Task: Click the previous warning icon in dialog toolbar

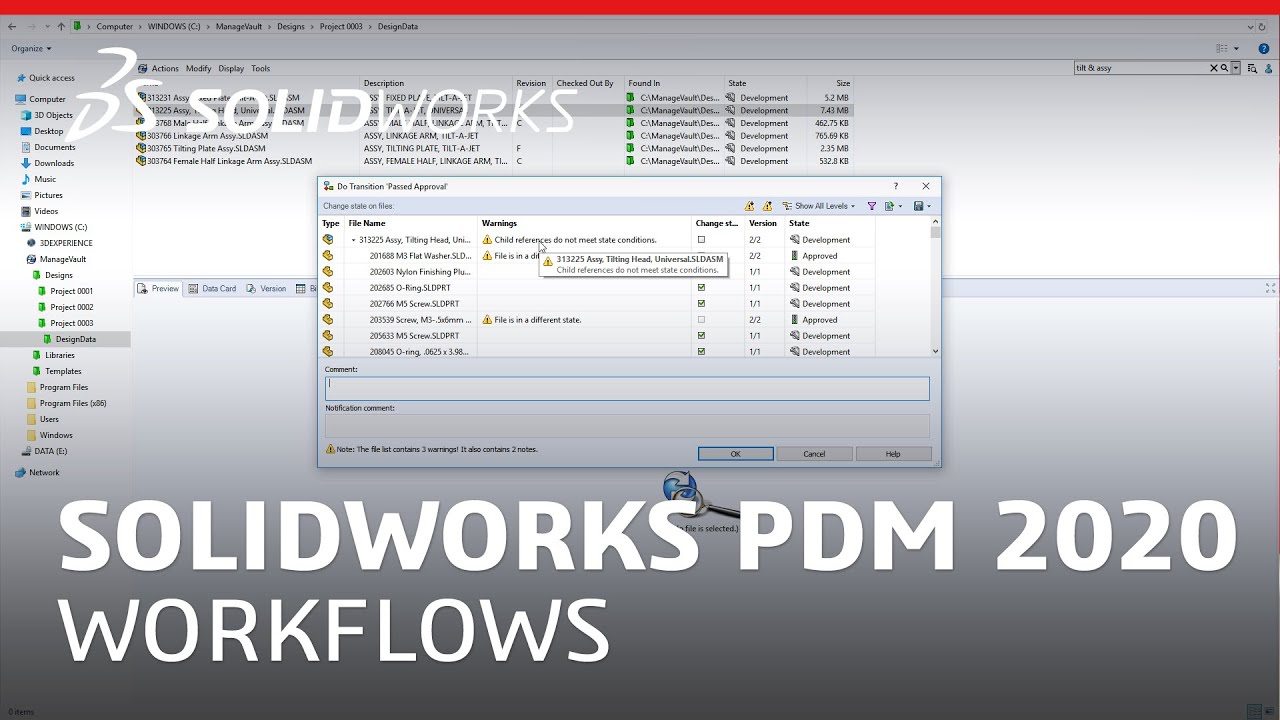Action: pos(767,206)
